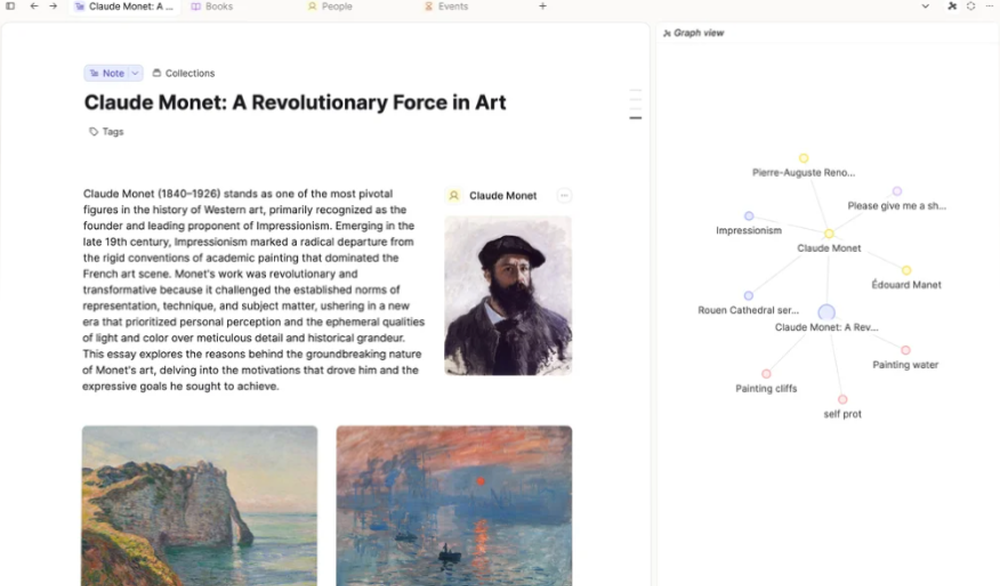
Task: Select the Rouen Cathedral series node
Action: point(748,296)
